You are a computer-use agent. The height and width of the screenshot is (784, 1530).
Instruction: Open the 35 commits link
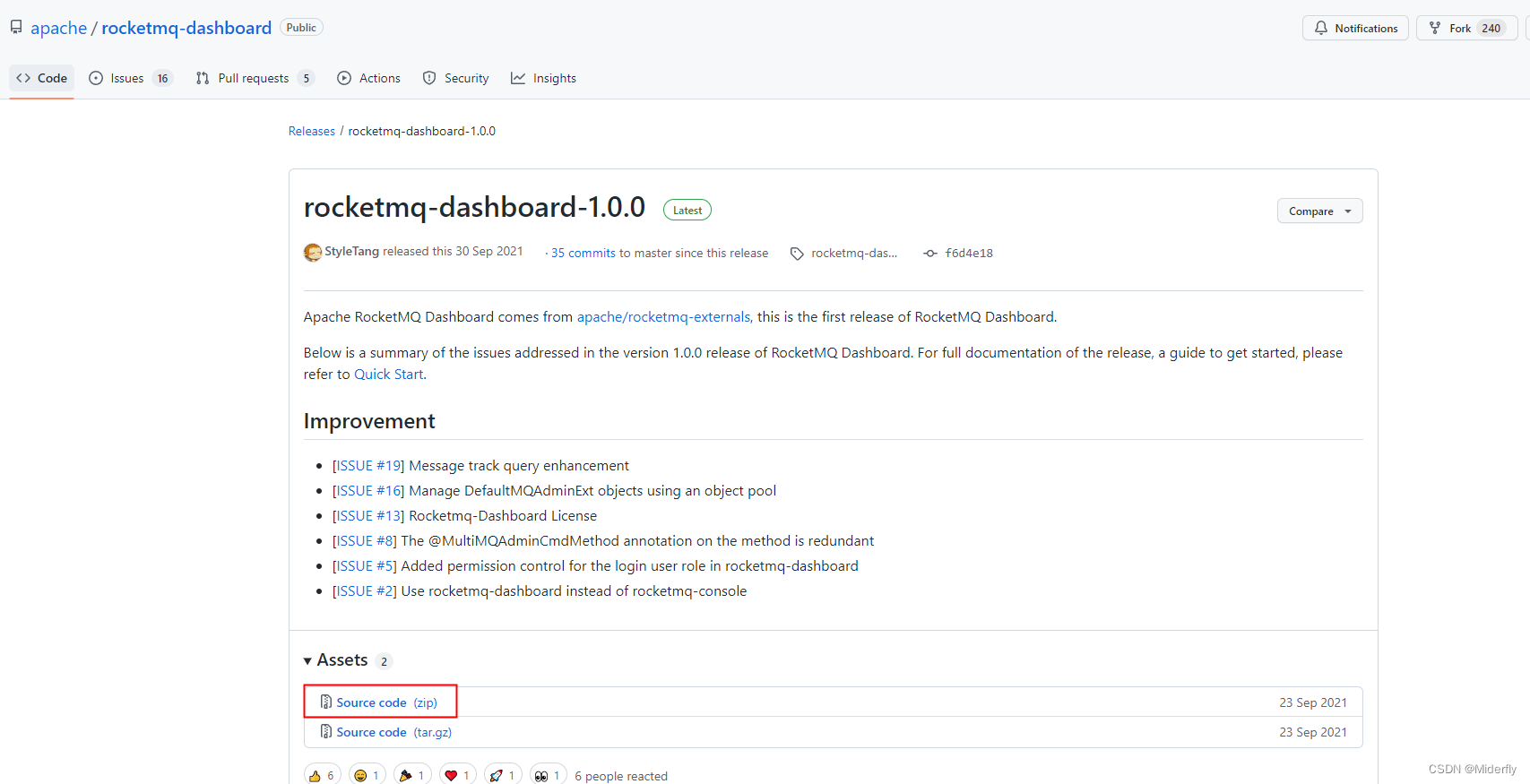583,253
